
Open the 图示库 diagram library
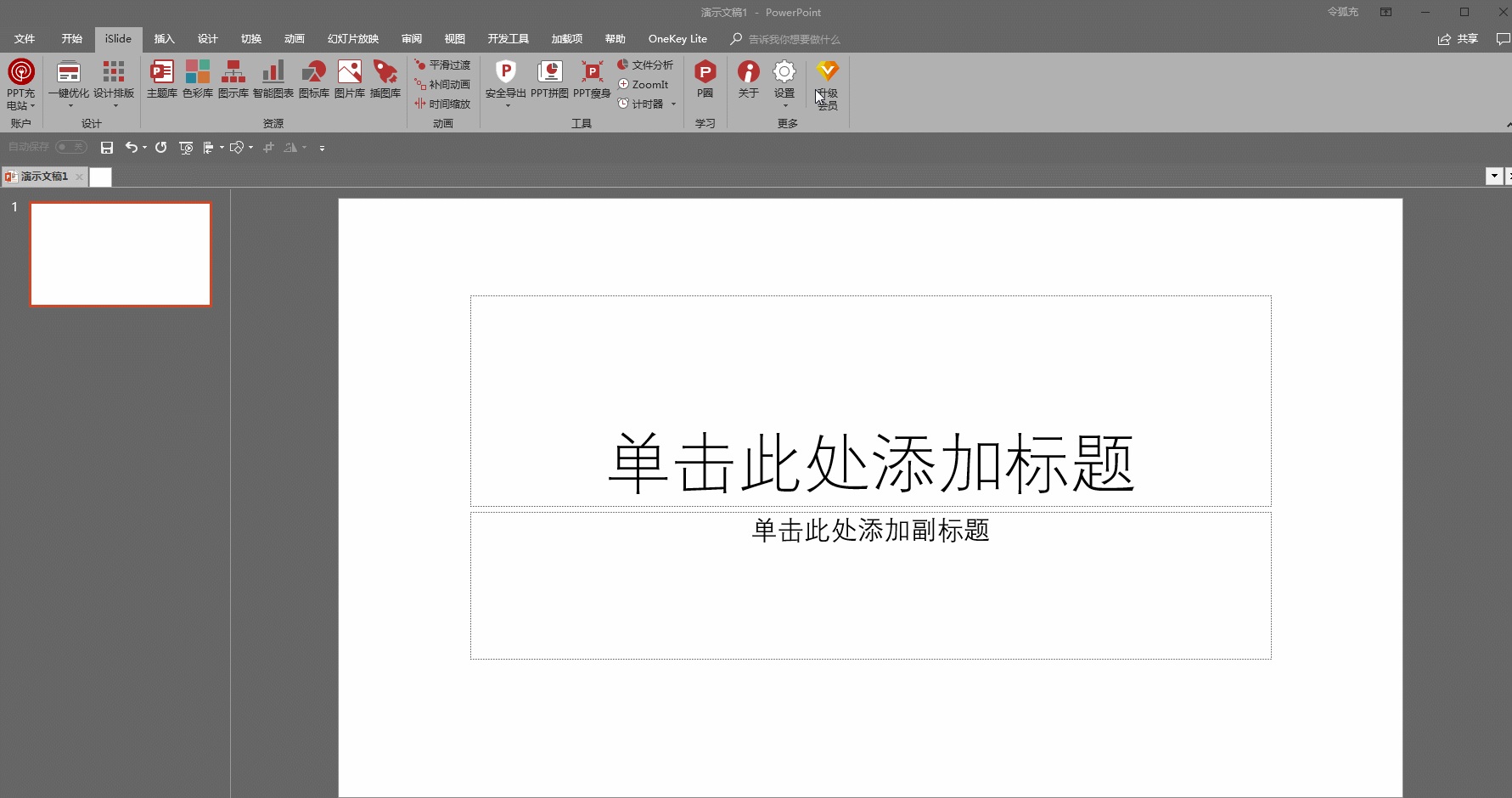point(233,81)
